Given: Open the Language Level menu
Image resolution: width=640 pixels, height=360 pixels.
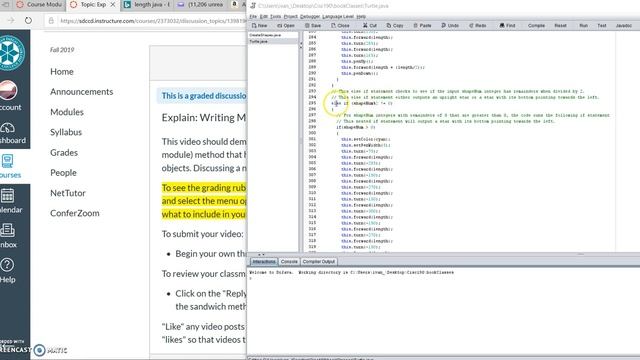Looking at the screenshot, I should point(338,16).
